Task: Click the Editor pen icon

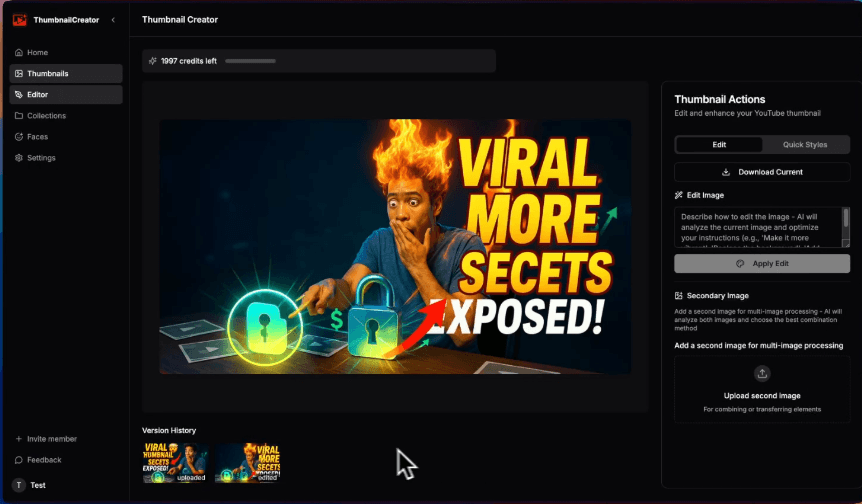Action: 19,95
